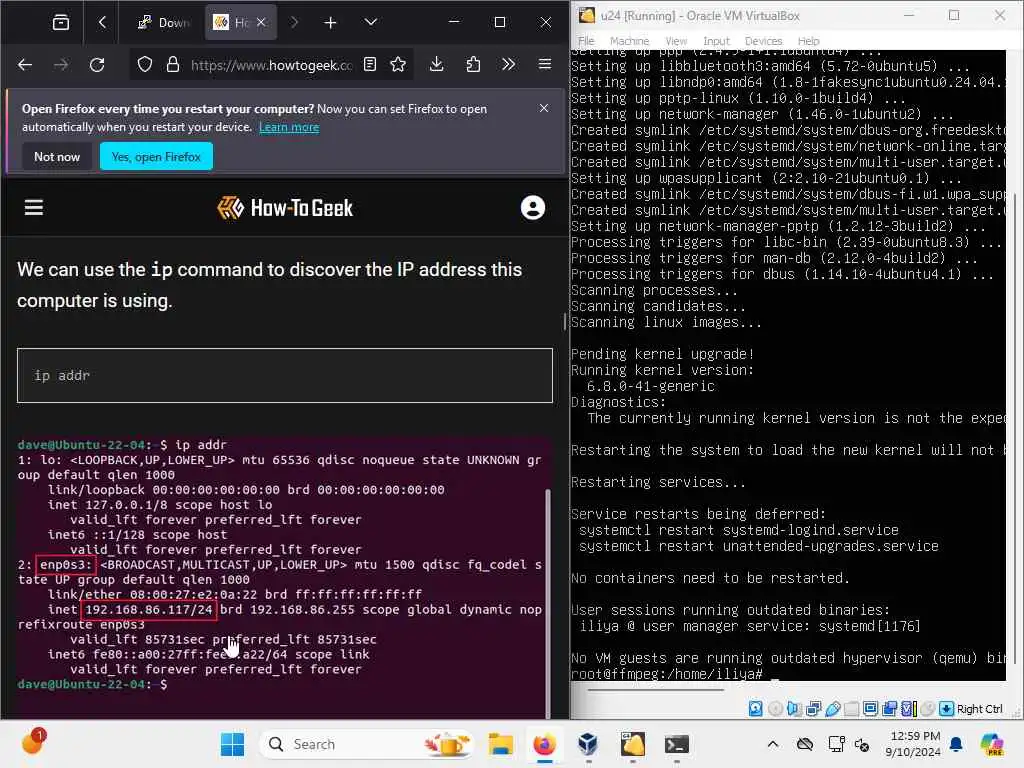The width and height of the screenshot is (1024, 768).
Task: Click the VirtualBox audio indicator icon
Action: [x=794, y=709]
